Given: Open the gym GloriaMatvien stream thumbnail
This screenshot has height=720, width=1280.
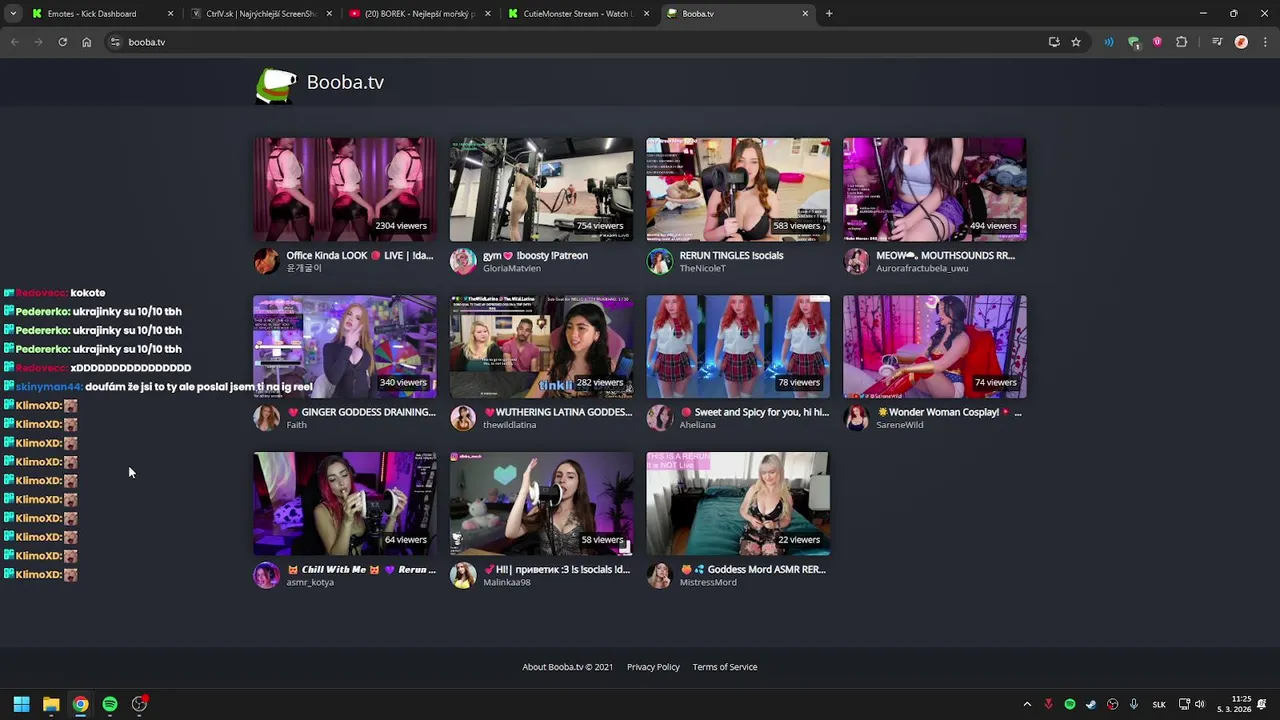Looking at the screenshot, I should (x=541, y=189).
